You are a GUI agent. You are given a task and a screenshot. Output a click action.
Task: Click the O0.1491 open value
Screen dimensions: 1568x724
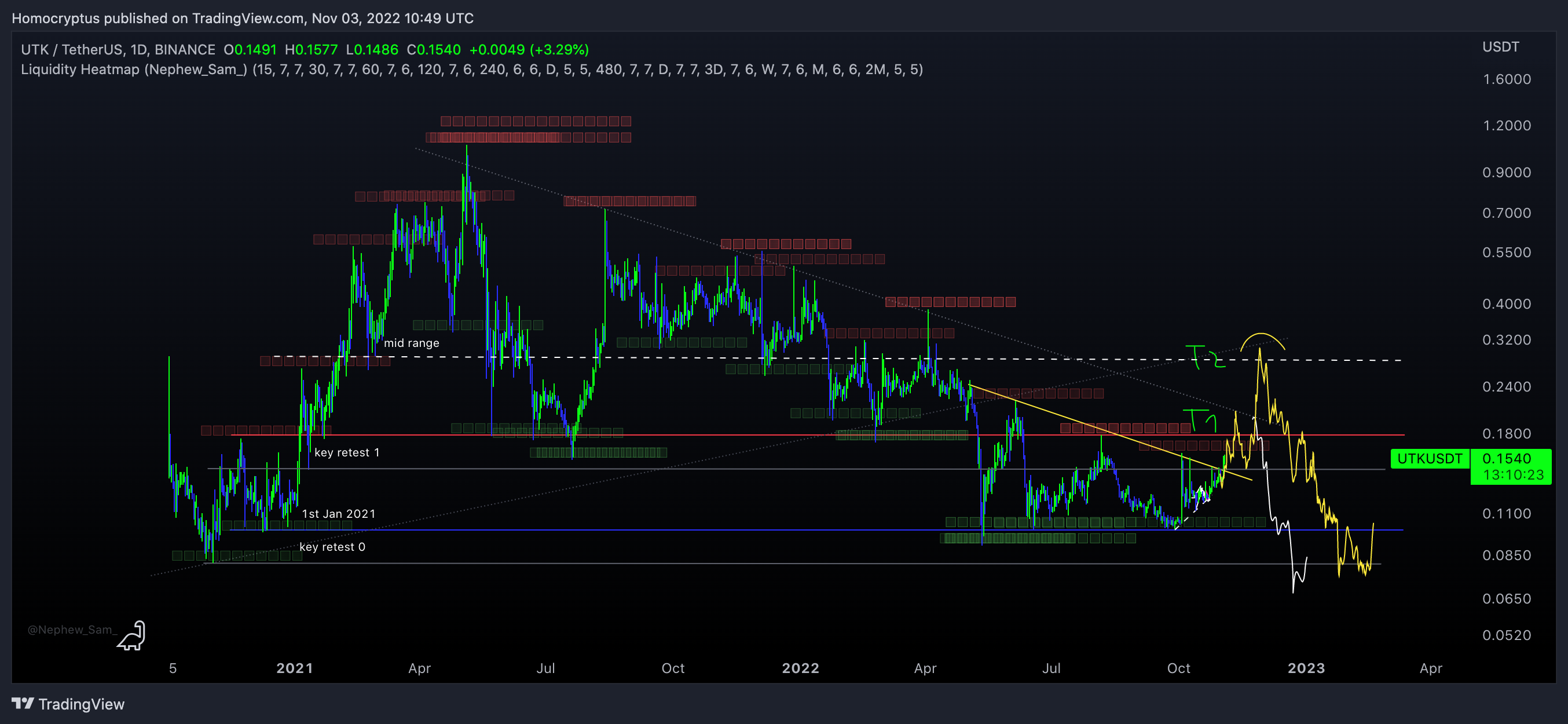tap(250, 49)
